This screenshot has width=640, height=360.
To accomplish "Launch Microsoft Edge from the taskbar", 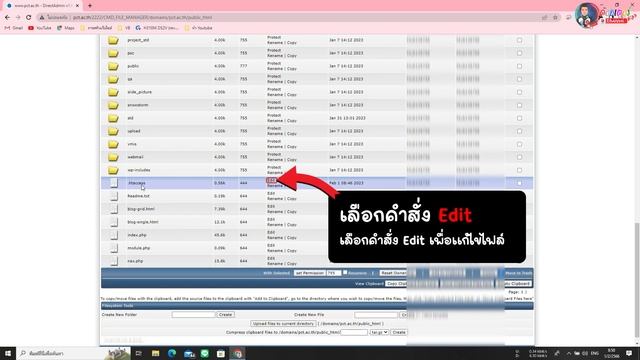I will tap(172, 353).
